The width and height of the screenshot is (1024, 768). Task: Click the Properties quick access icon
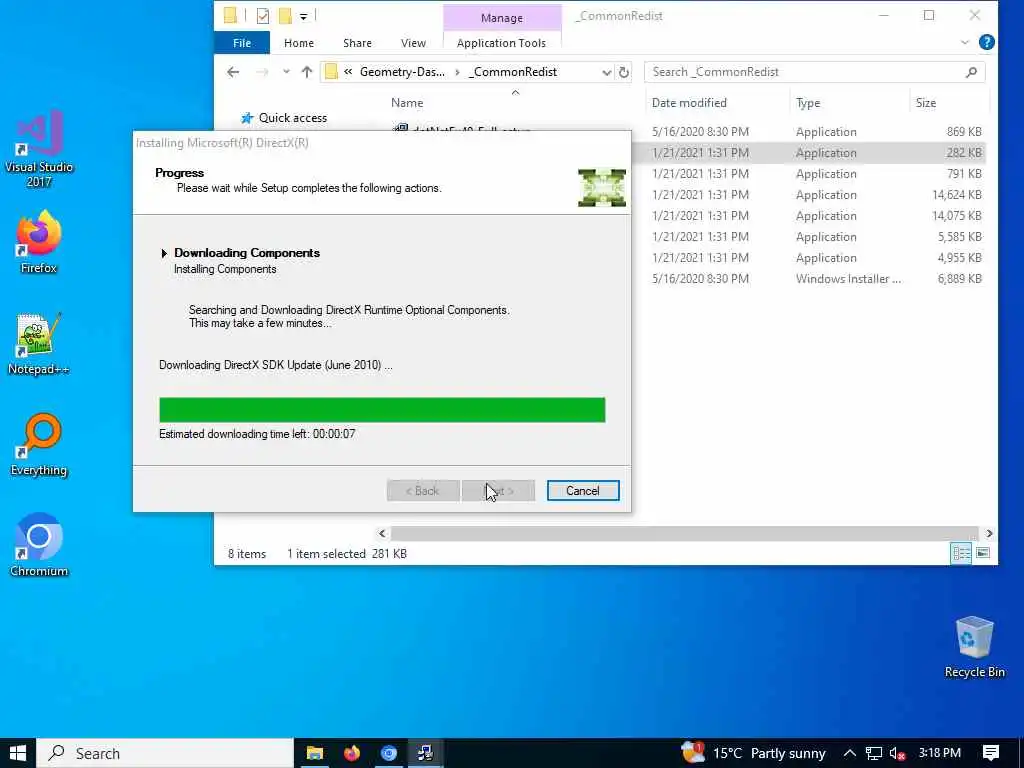click(x=263, y=16)
